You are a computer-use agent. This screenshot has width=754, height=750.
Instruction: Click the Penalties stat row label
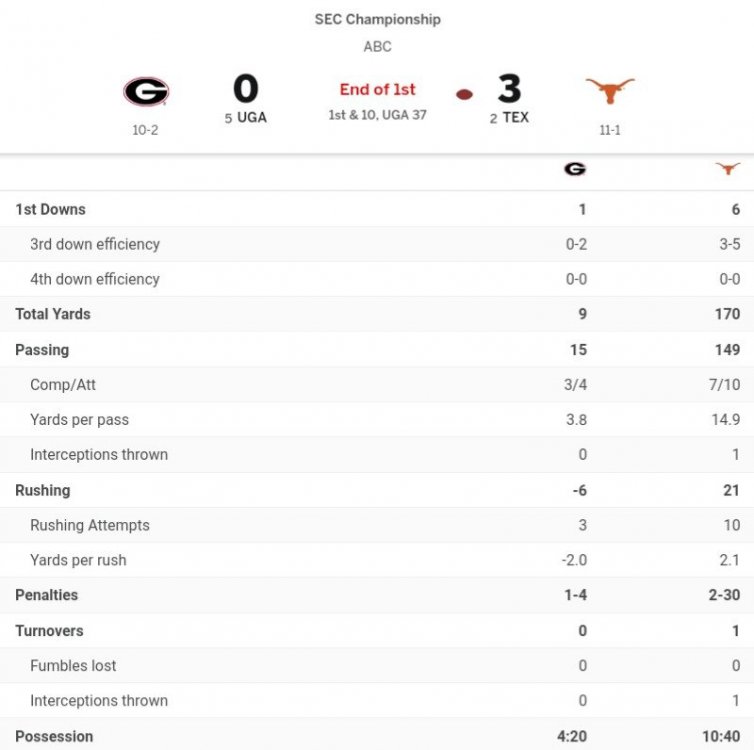point(46,595)
